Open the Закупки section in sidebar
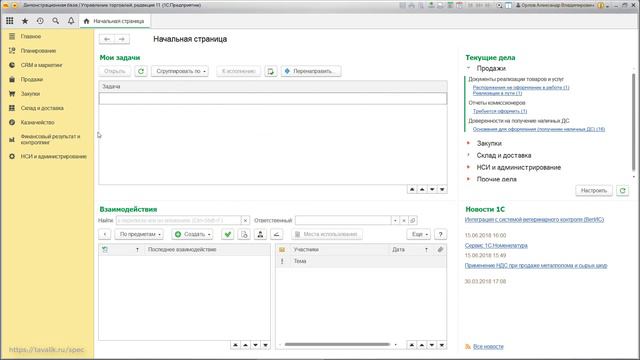This screenshot has height=360, width=640. point(31,93)
